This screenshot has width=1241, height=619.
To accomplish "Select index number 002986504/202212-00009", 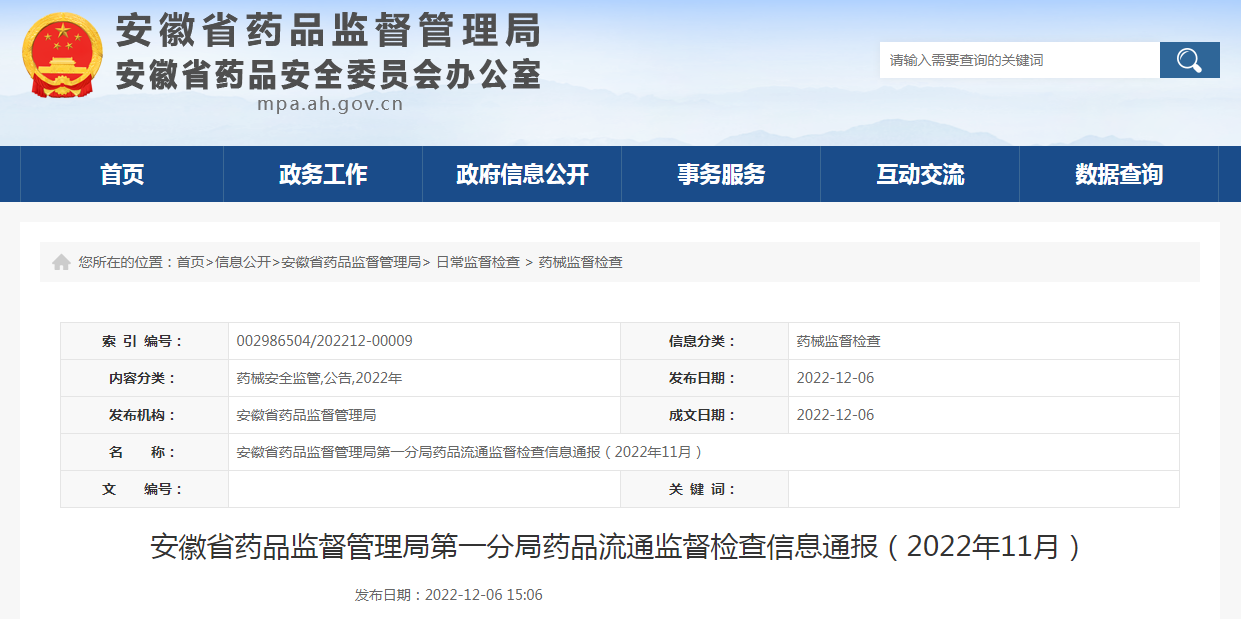I will (325, 341).
